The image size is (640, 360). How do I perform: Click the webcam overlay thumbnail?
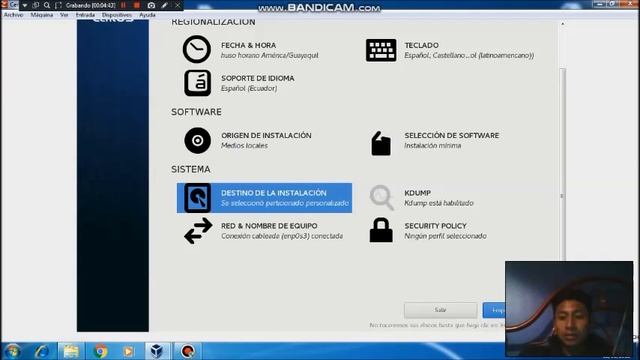(x=569, y=309)
